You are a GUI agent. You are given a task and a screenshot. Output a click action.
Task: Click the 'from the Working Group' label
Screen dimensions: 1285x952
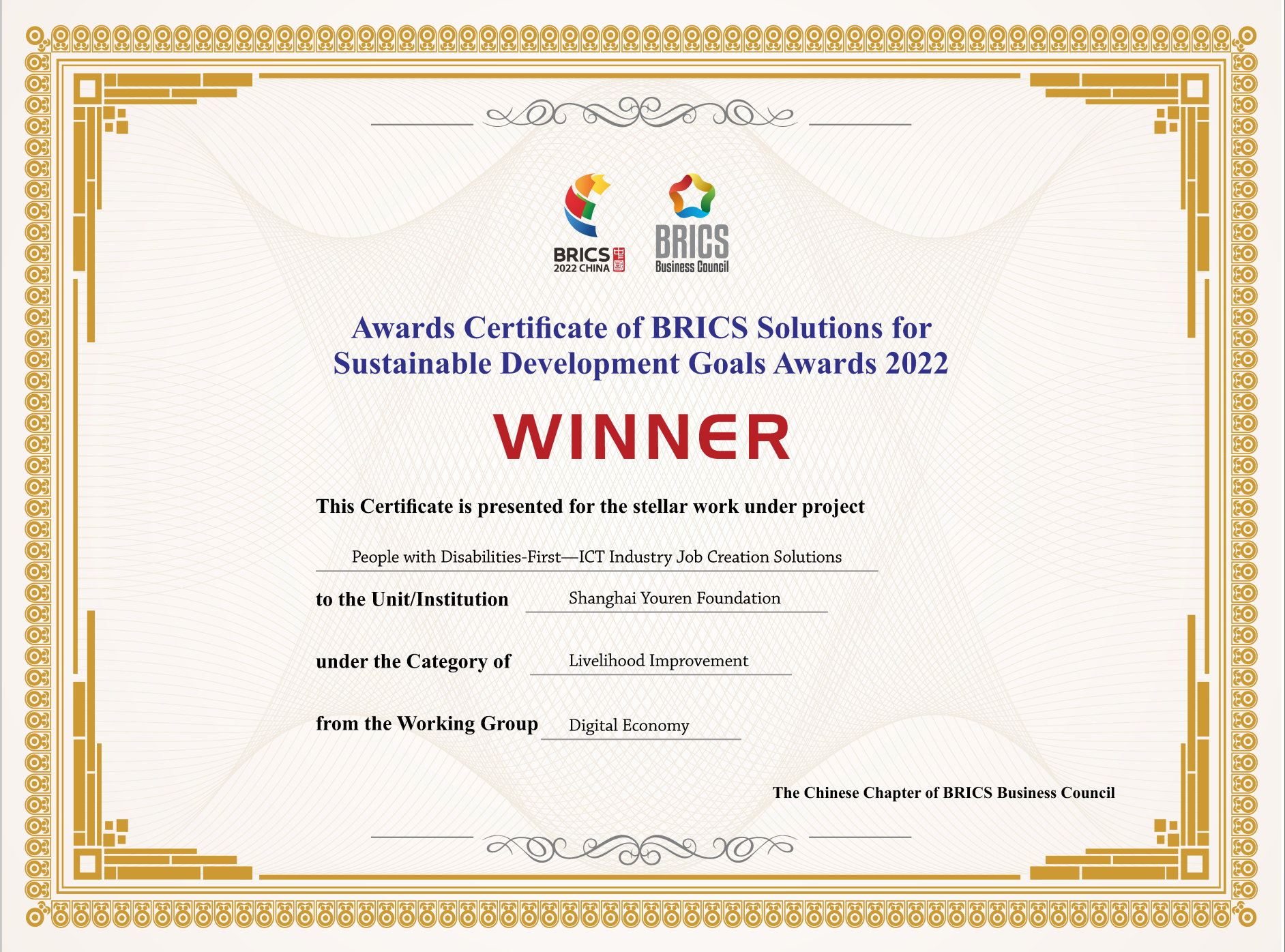(x=427, y=724)
